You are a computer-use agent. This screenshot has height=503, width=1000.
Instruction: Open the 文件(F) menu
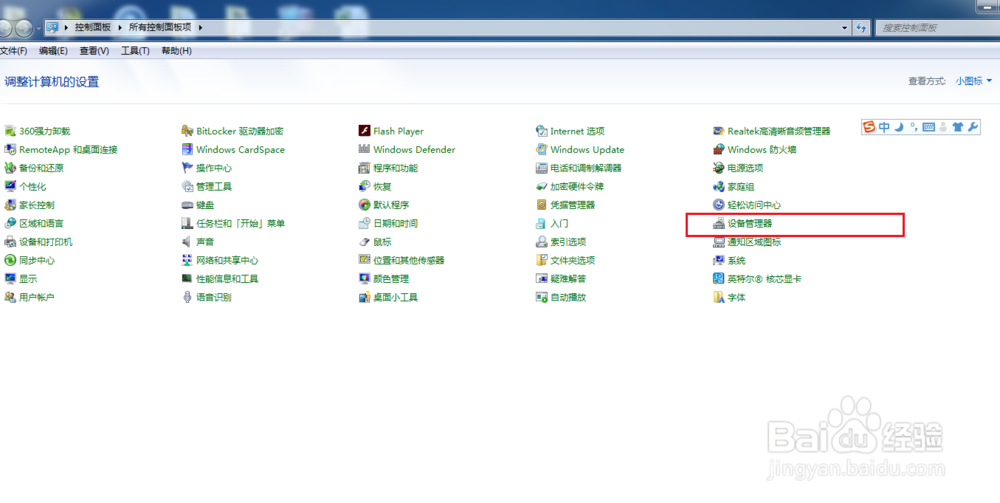(x=13, y=51)
